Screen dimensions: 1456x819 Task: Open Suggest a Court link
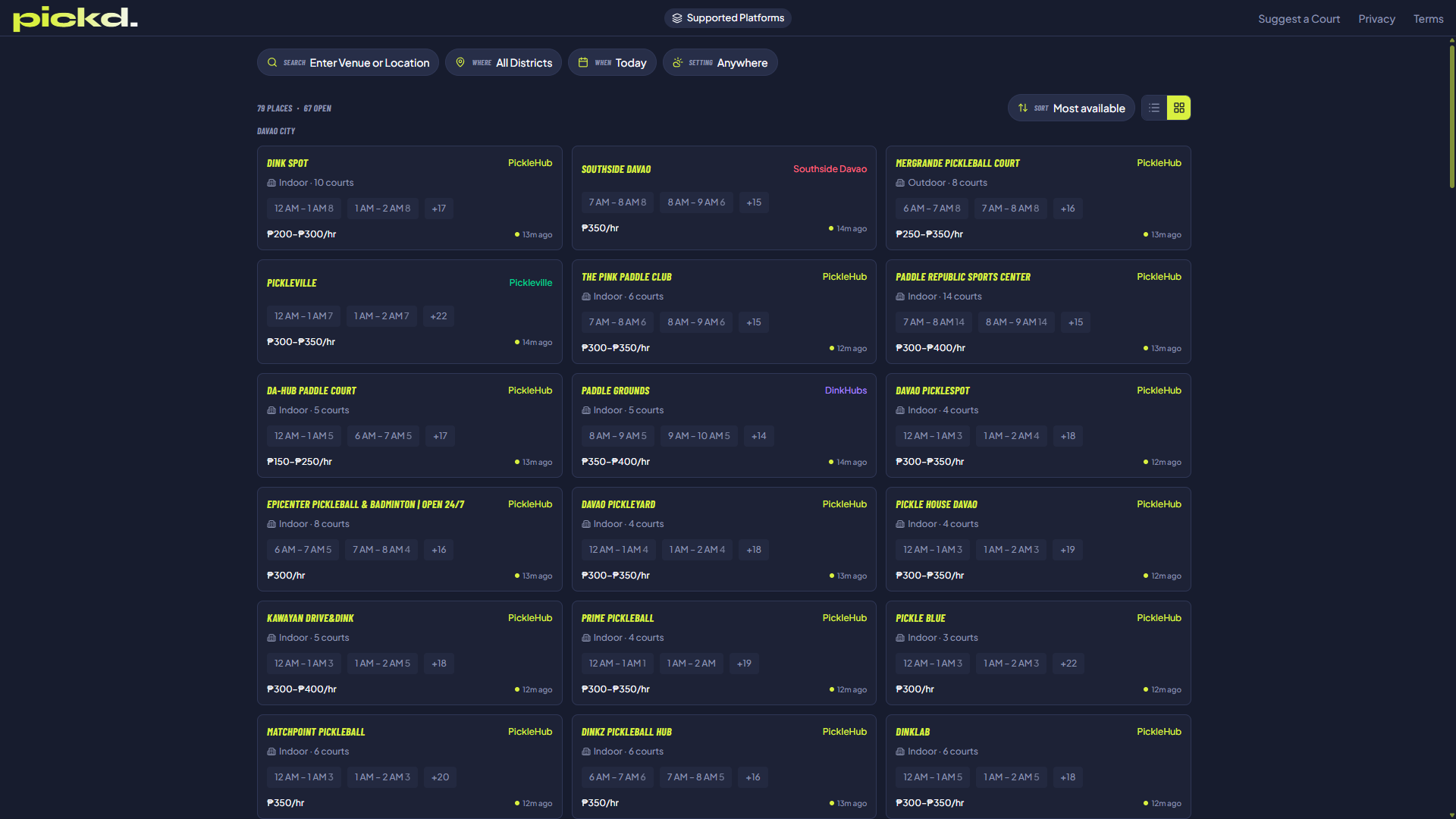click(1299, 19)
